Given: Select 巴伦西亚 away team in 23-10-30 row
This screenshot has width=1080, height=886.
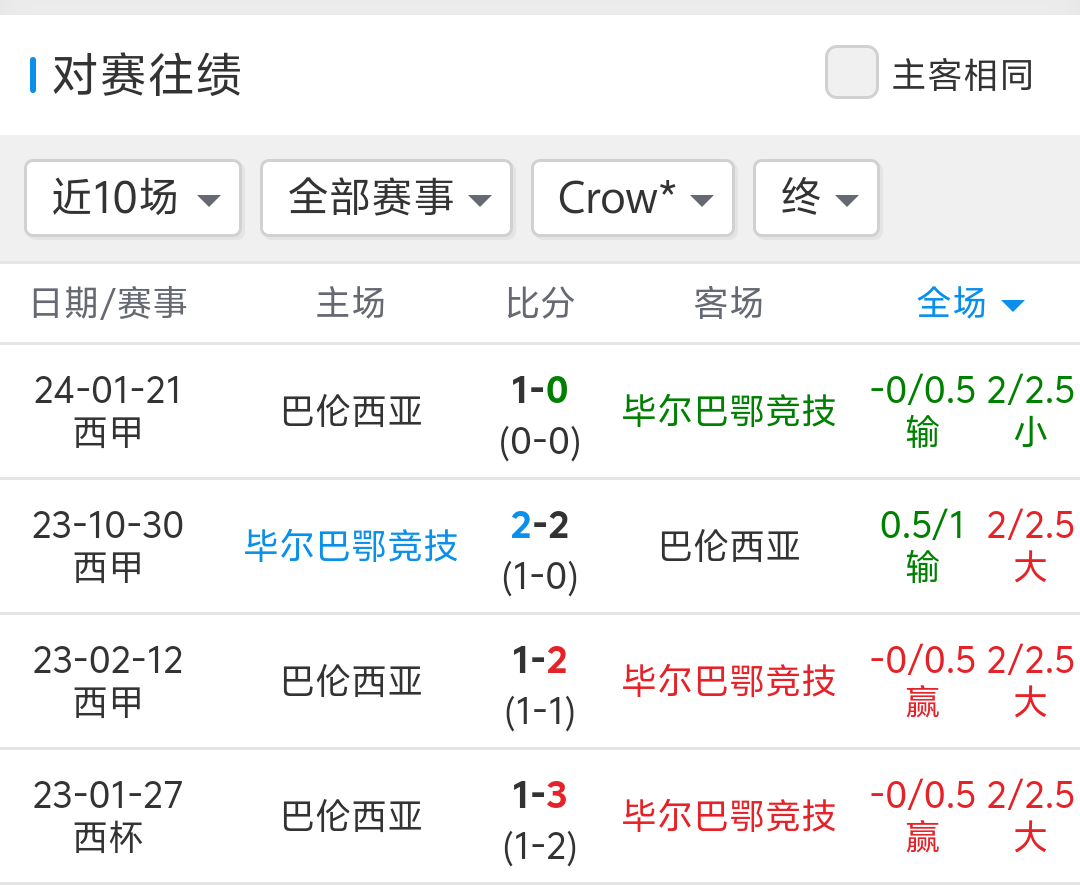Looking at the screenshot, I should pos(729,546).
